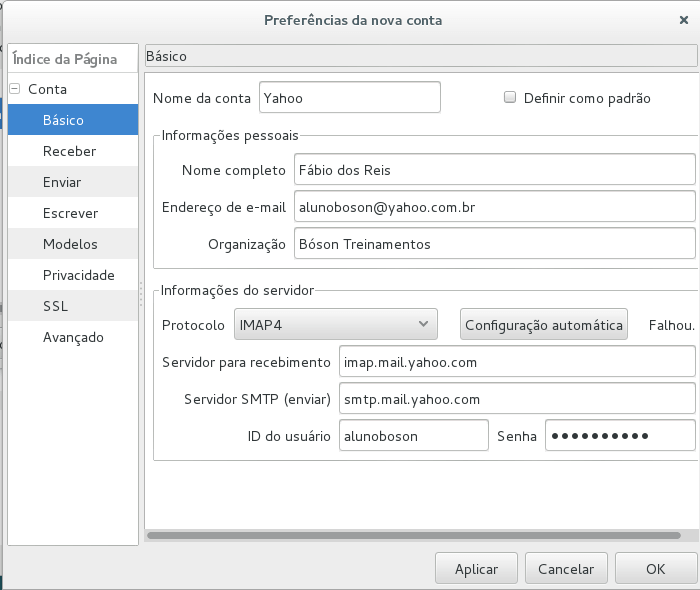Click the Configuração automática button
Image resolution: width=700 pixels, height=590 pixels.
click(543, 325)
